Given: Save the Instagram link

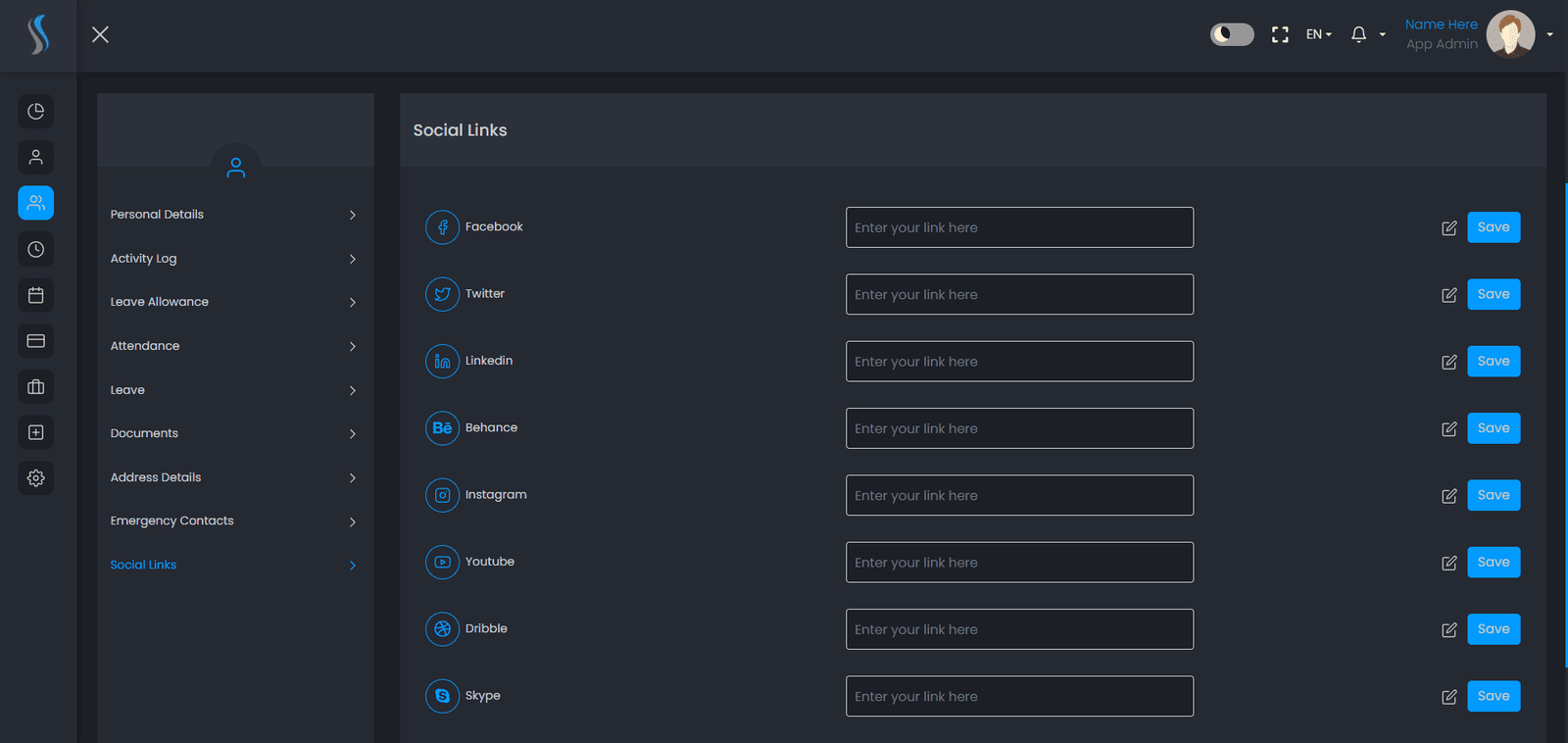Looking at the screenshot, I should [x=1494, y=495].
